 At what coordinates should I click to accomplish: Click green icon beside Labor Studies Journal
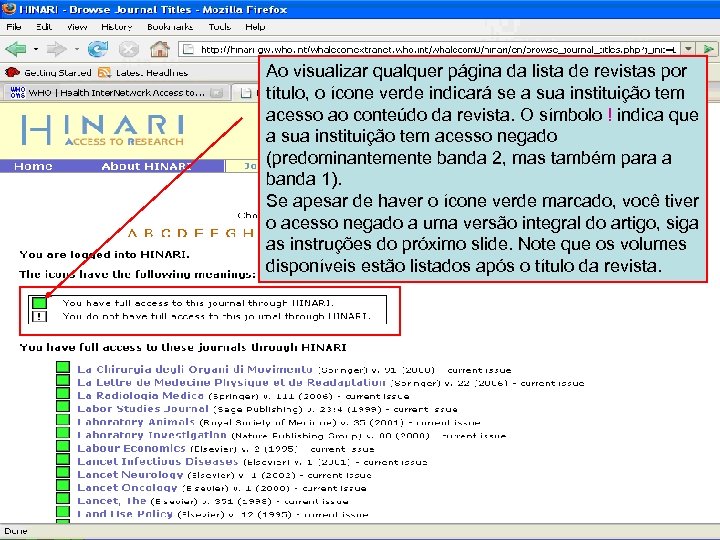click(x=63, y=406)
